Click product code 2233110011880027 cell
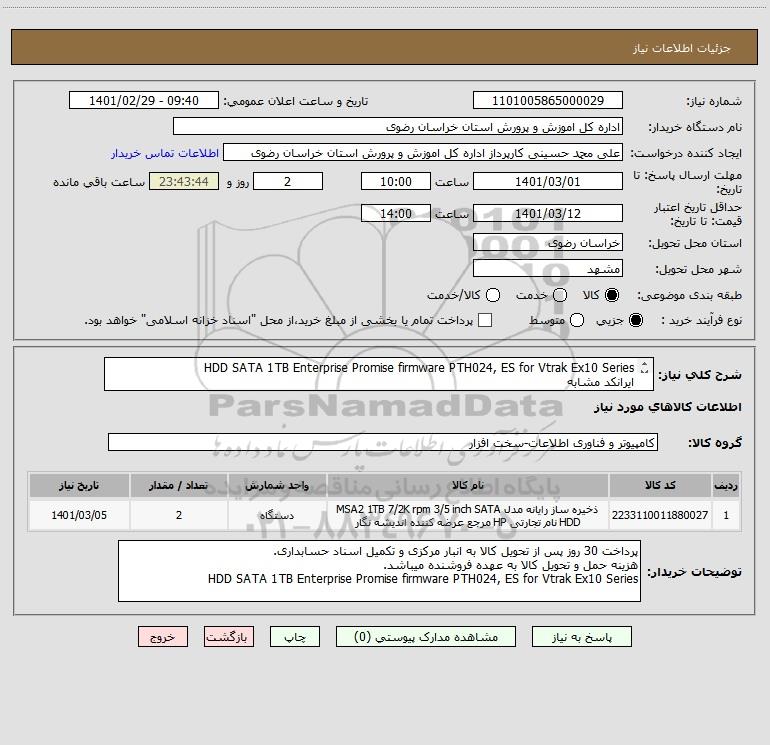Image resolution: width=770 pixels, height=745 pixels. click(x=660, y=515)
